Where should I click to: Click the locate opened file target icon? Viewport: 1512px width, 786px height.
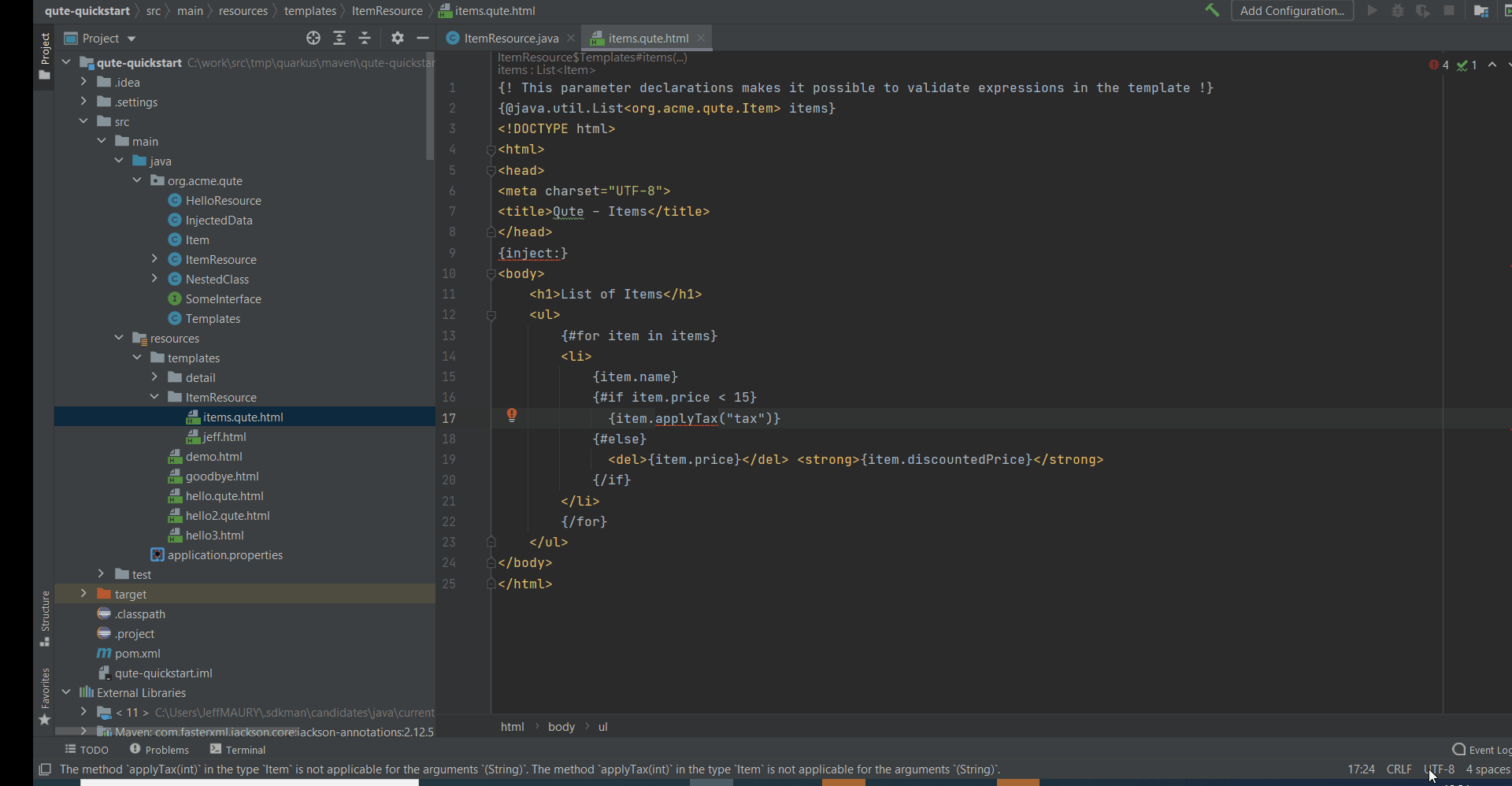313,38
